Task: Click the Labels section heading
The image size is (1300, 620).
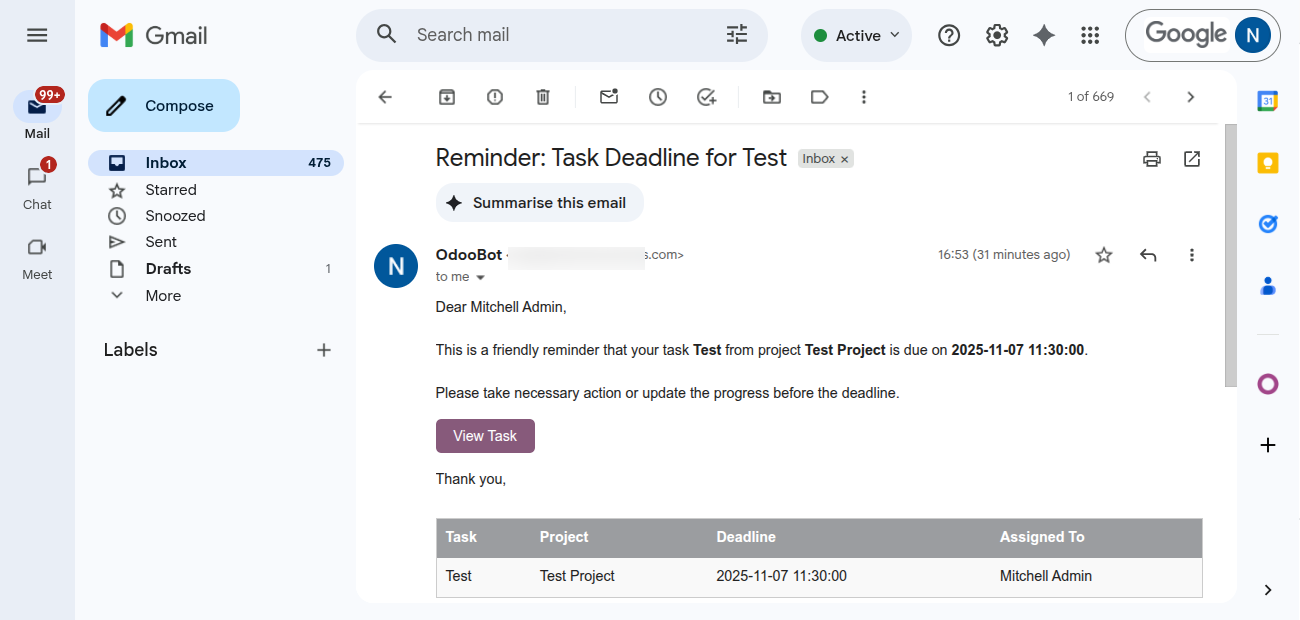Action: pos(131,350)
